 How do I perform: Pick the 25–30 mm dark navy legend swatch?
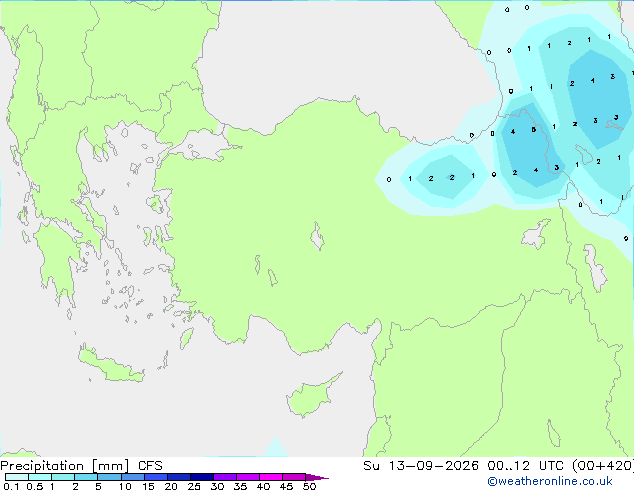[x=202, y=477]
